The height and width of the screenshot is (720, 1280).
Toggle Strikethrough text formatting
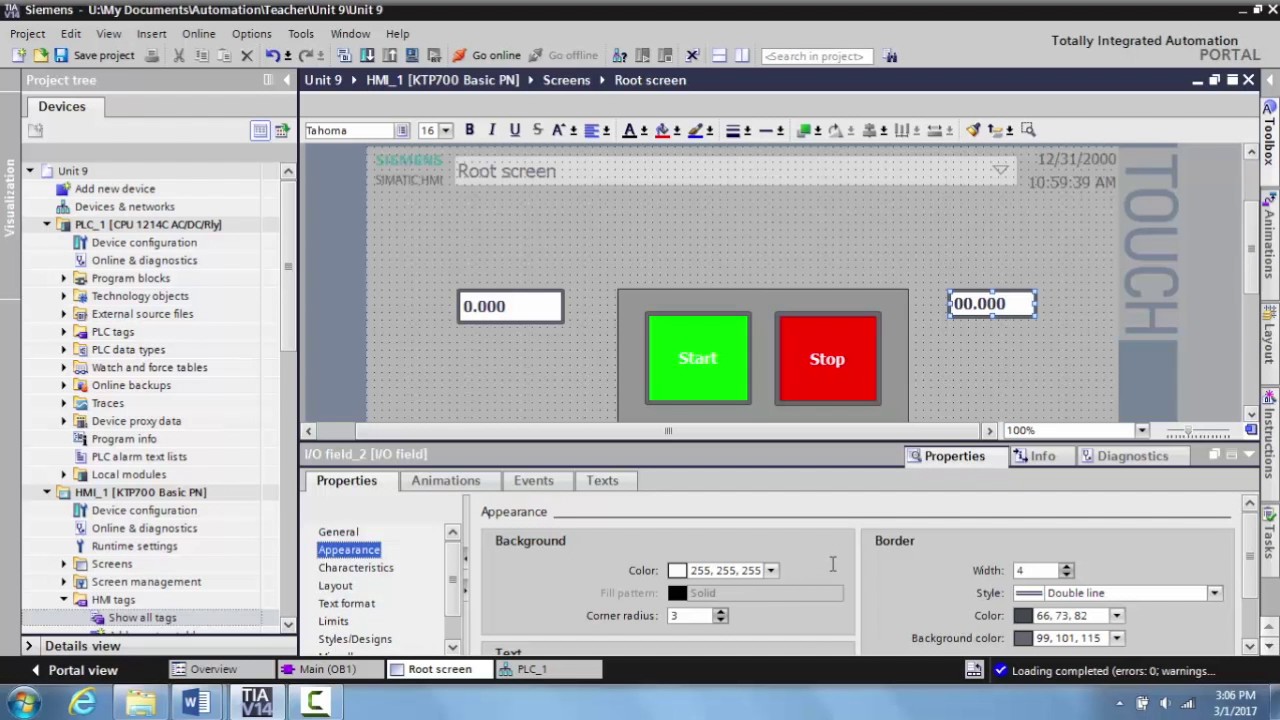(x=537, y=130)
